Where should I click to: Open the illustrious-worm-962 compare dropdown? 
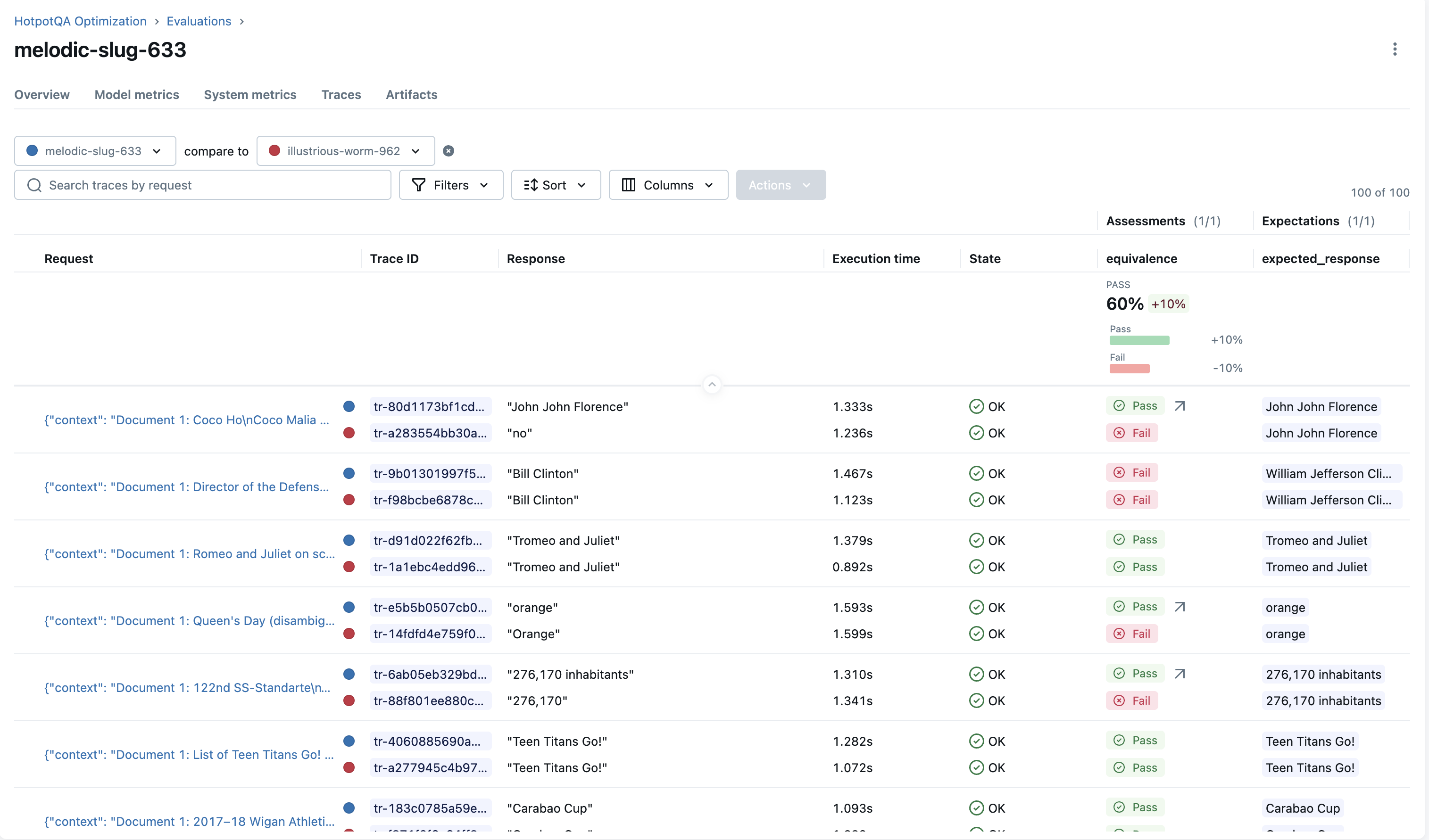pos(345,151)
